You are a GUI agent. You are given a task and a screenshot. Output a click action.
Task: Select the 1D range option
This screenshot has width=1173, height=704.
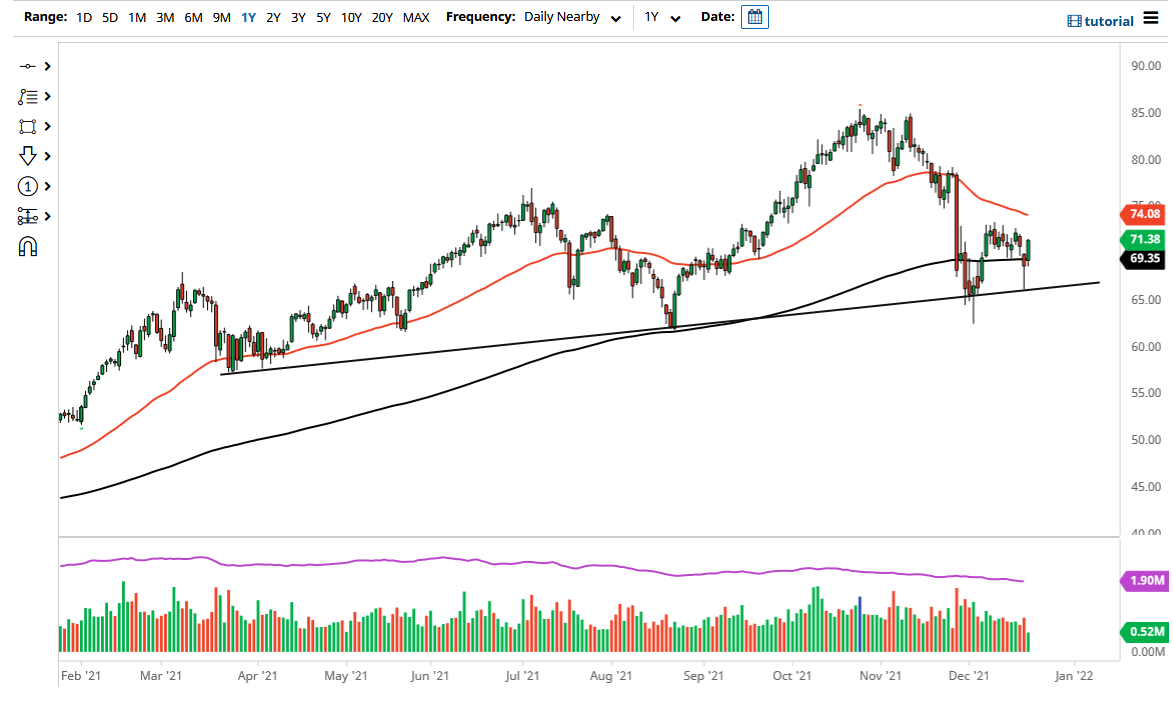(x=84, y=17)
